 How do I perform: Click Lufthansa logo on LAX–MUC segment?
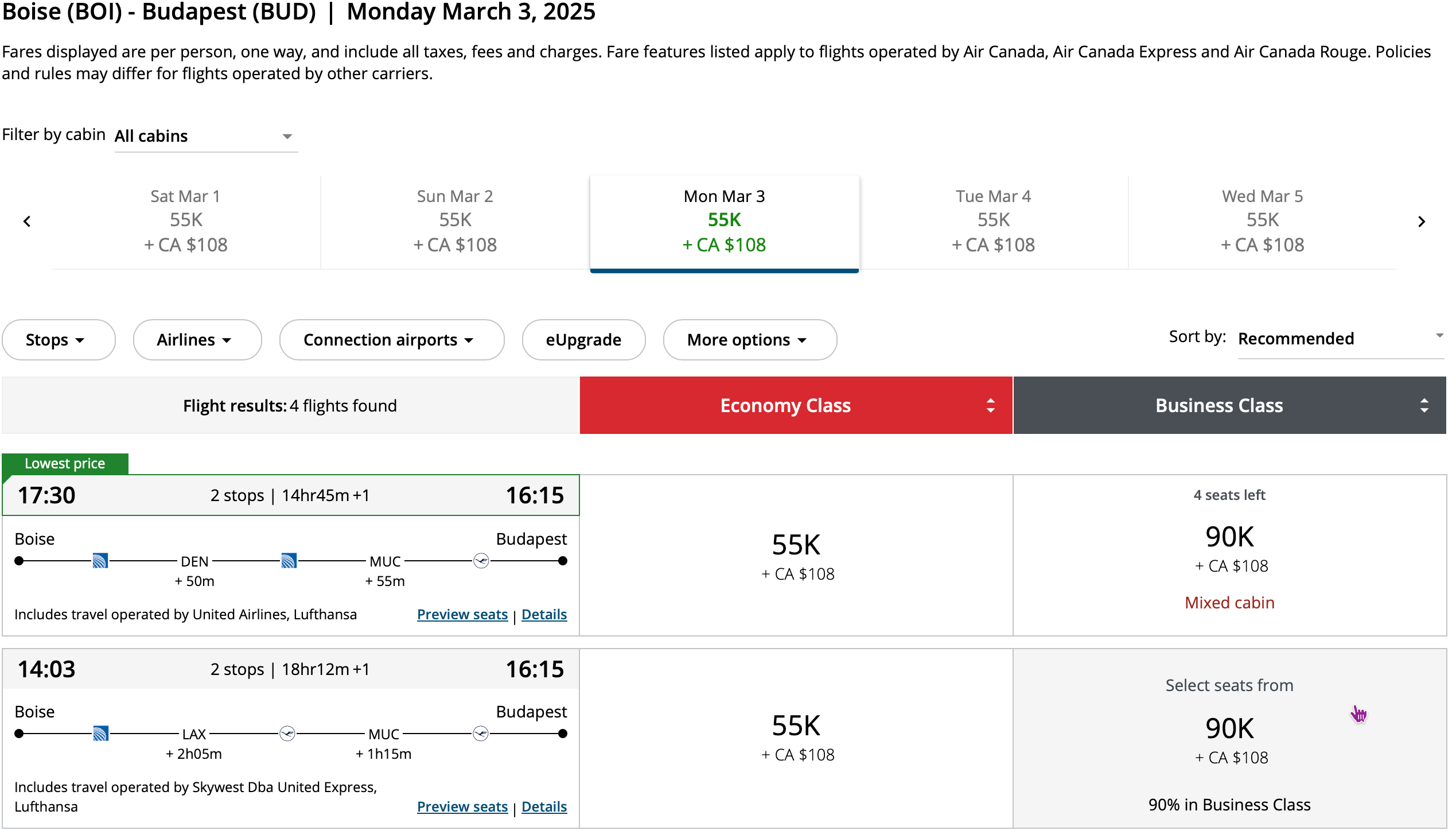pyautogui.click(x=287, y=734)
